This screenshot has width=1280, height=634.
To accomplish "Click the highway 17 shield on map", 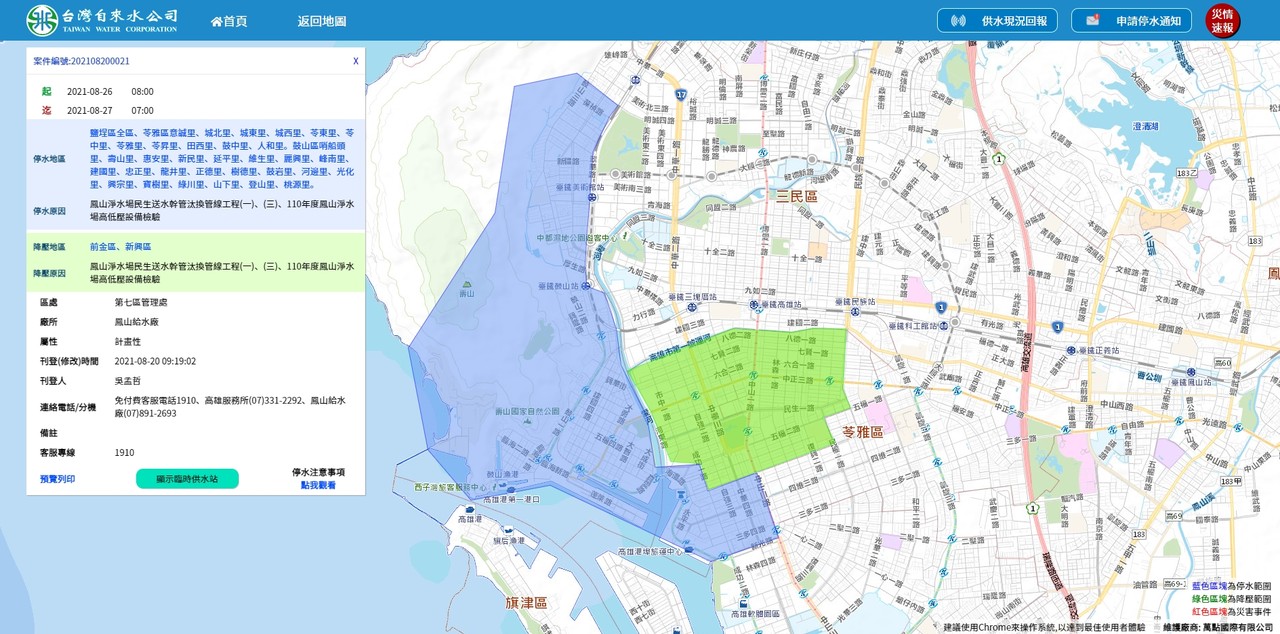I will (x=681, y=95).
